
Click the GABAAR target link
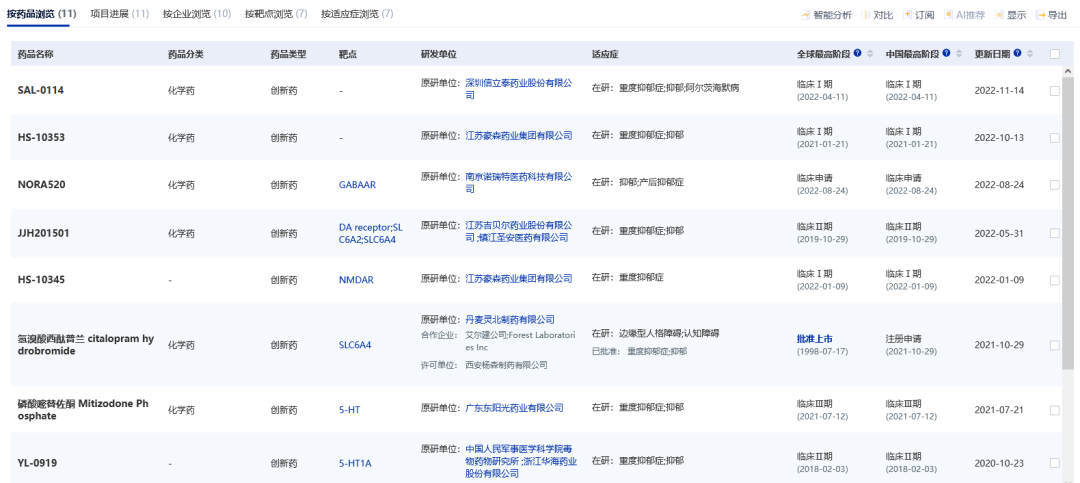[358, 184]
